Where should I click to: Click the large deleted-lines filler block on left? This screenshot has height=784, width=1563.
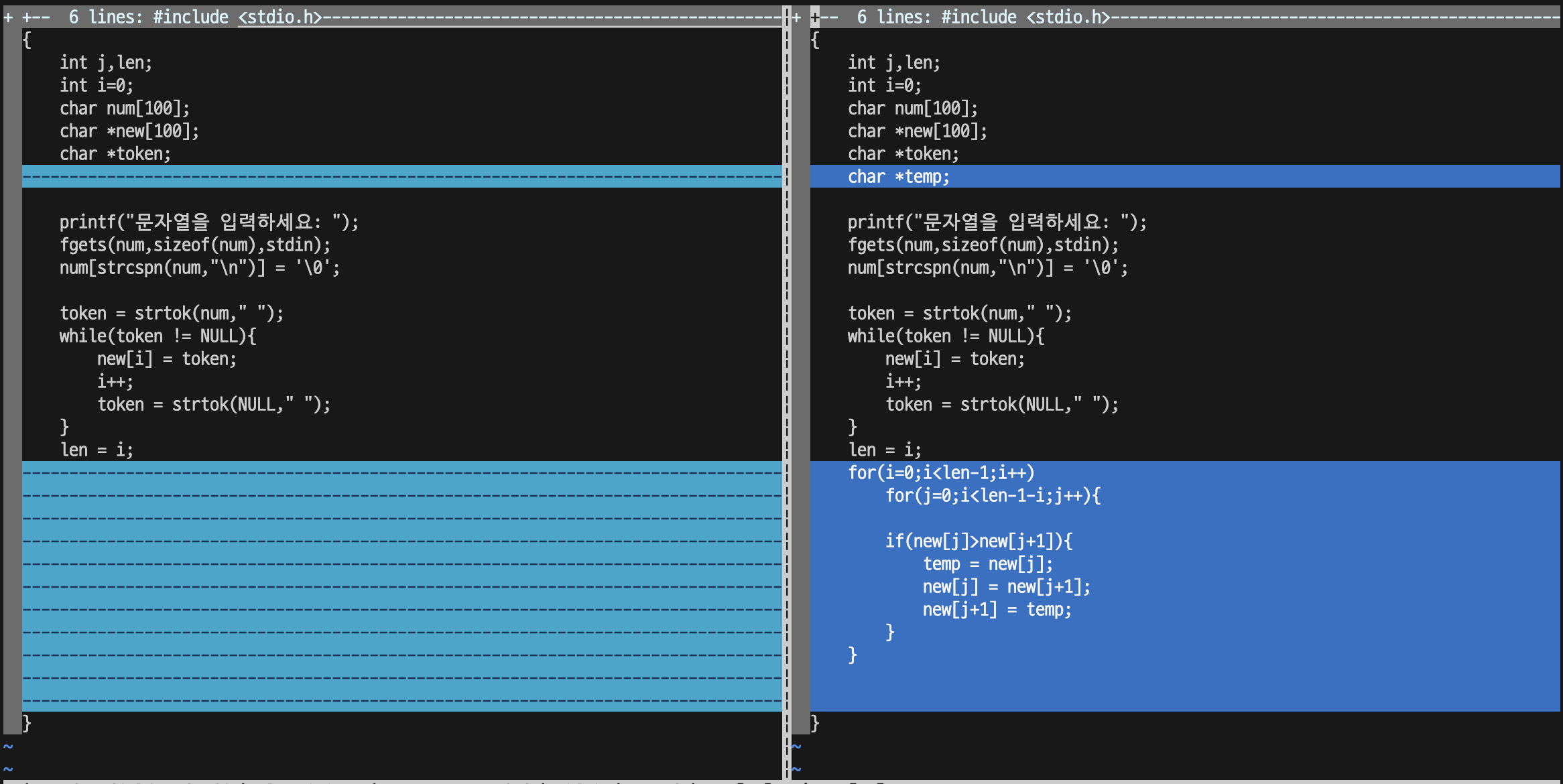[402, 586]
